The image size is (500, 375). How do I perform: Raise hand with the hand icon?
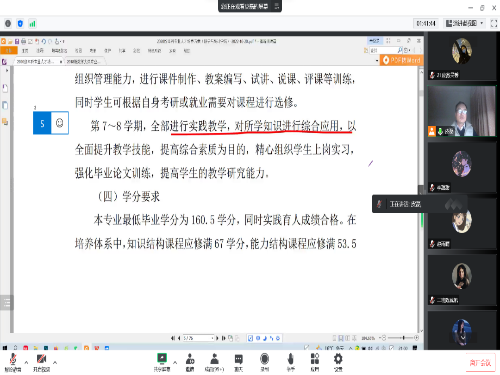point(291,362)
